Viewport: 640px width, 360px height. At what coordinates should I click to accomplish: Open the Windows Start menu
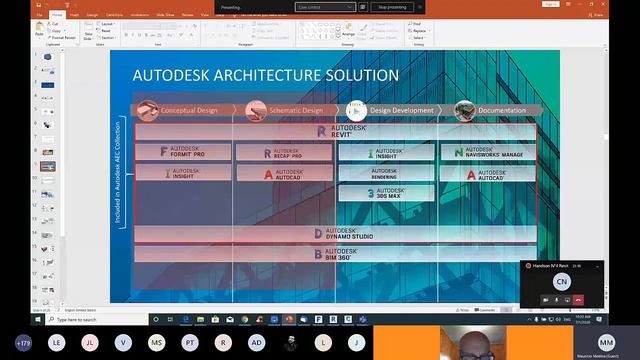pos(38,320)
